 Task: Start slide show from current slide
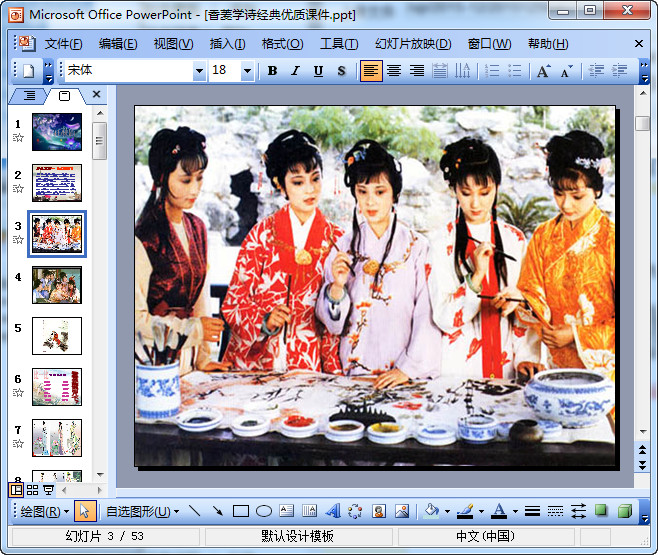(x=48, y=490)
